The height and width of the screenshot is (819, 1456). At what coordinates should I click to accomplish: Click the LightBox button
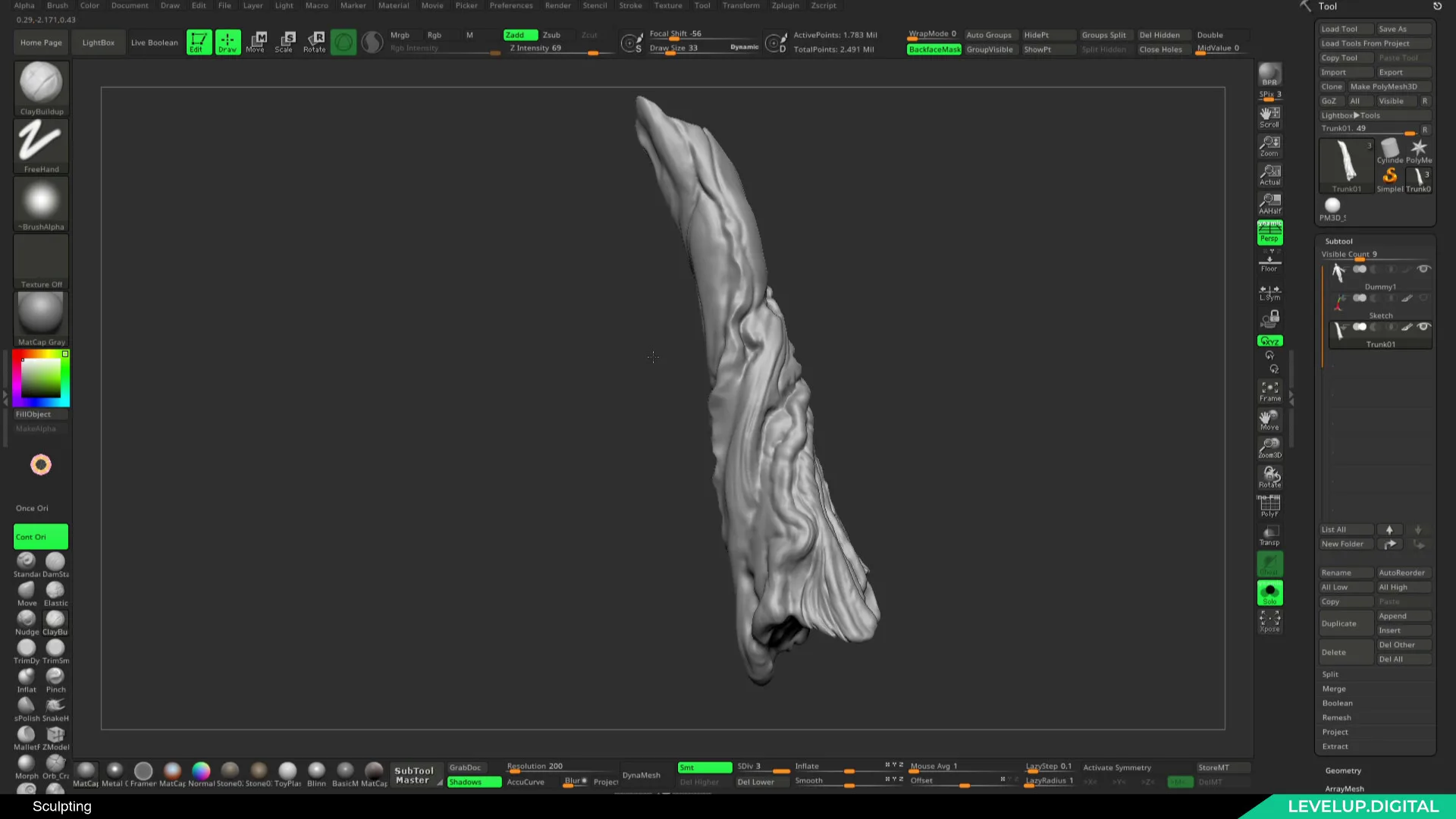[x=99, y=42]
